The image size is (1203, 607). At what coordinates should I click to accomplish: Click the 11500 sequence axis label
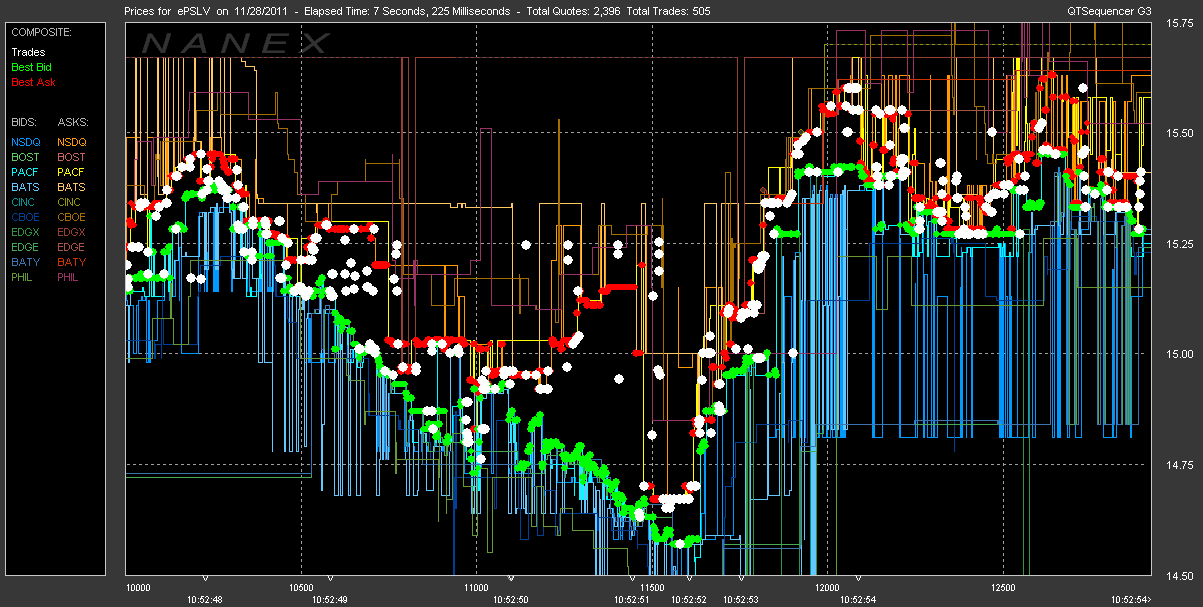click(x=651, y=587)
